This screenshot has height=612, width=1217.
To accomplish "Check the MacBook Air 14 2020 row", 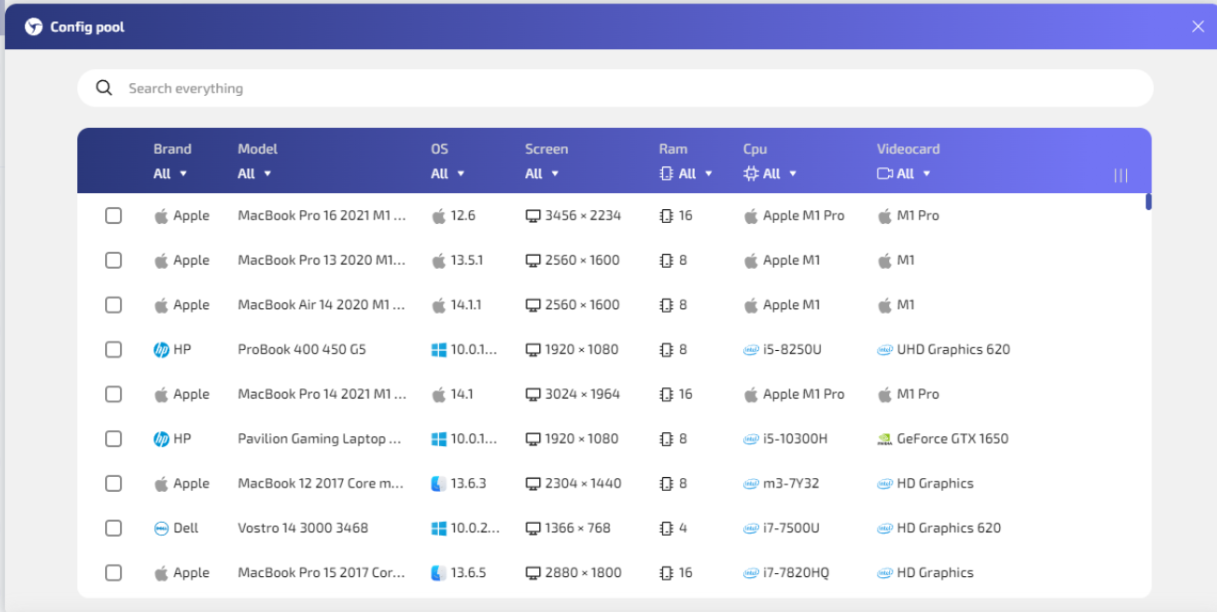I will point(114,305).
